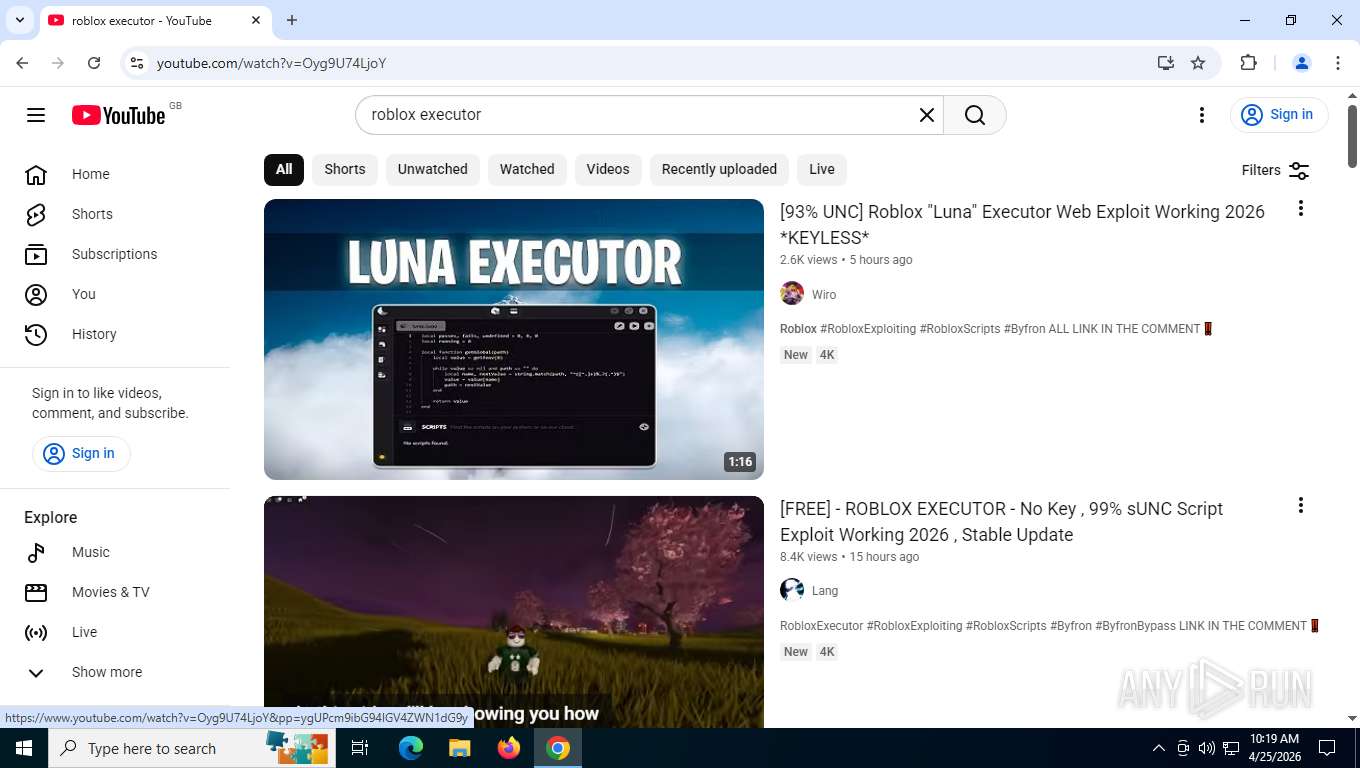
Task: Open Chrome extensions puzzle icon
Action: click(1248, 63)
